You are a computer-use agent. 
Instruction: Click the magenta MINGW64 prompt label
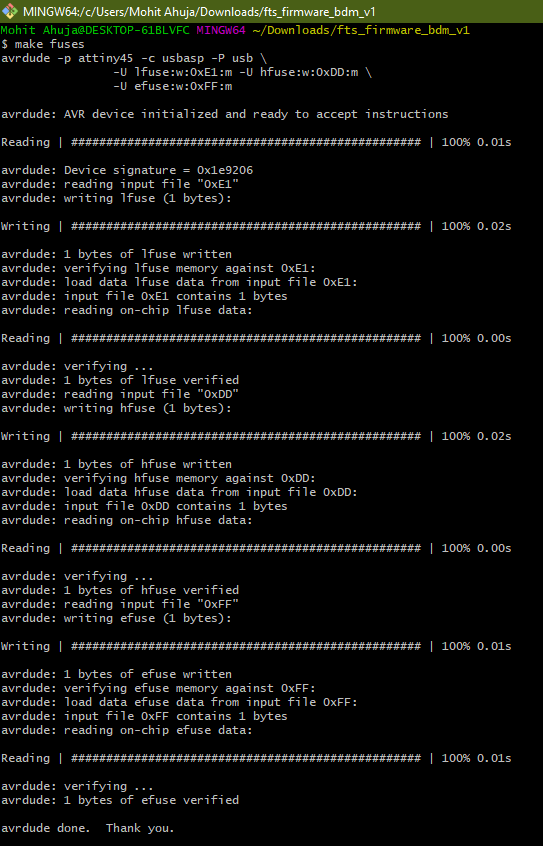click(221, 30)
